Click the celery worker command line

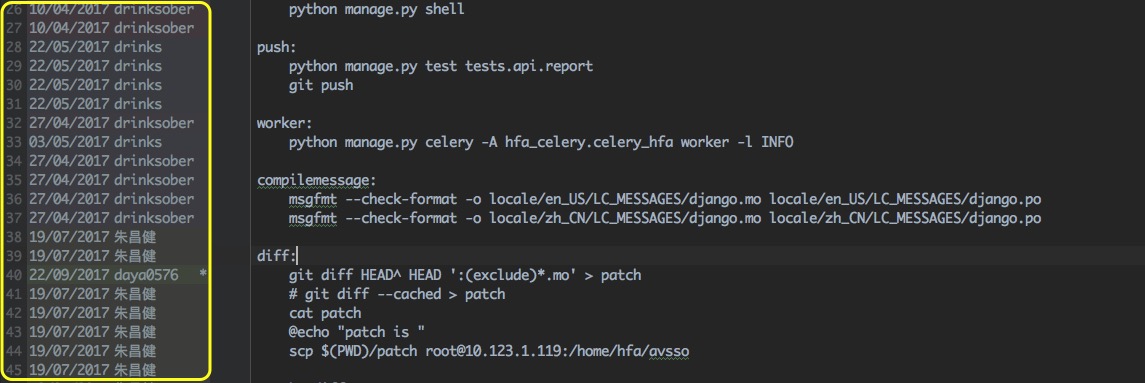[x=540, y=142]
